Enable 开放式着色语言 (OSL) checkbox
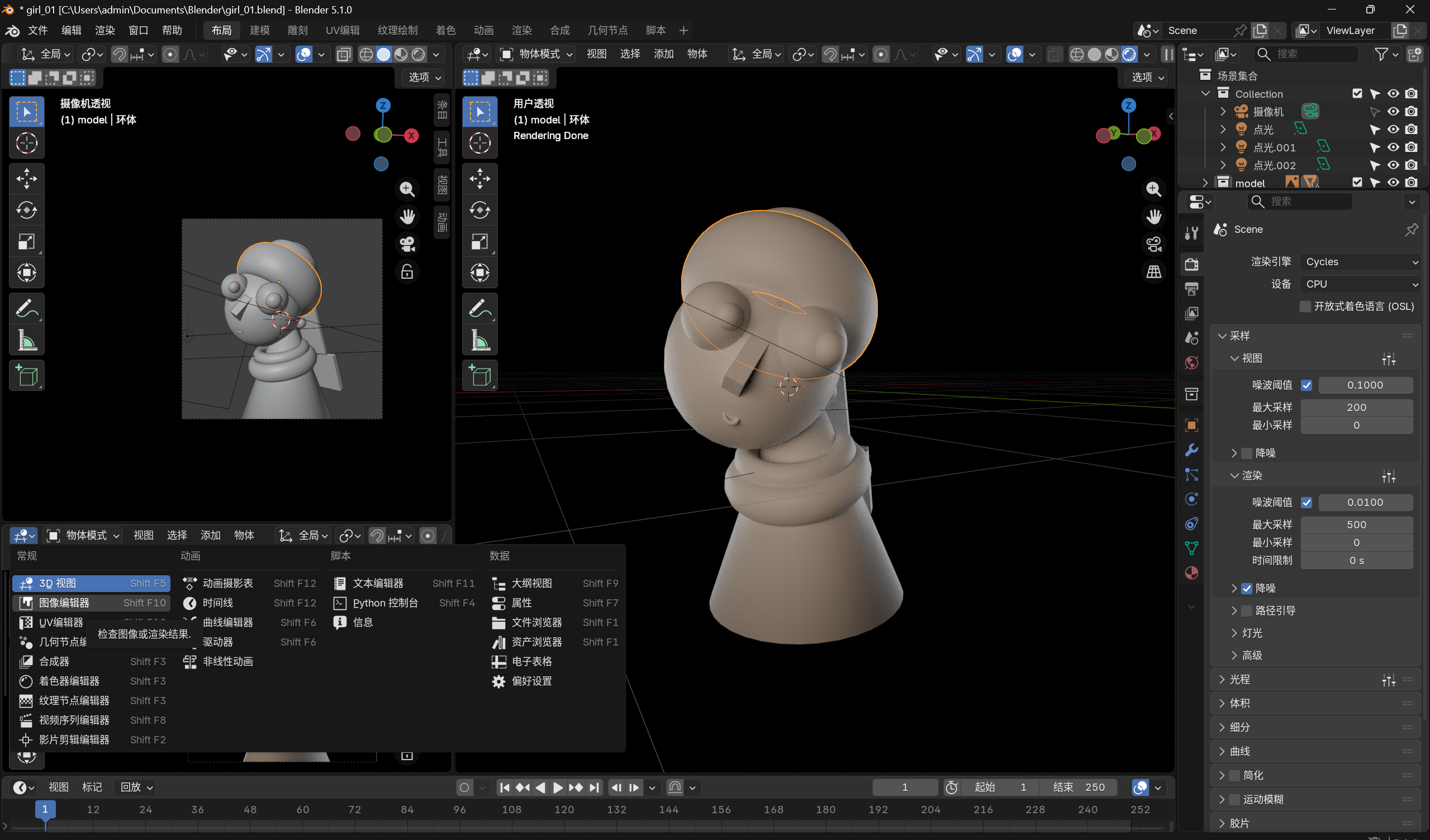This screenshot has height=840, width=1430. pyautogui.click(x=1305, y=307)
